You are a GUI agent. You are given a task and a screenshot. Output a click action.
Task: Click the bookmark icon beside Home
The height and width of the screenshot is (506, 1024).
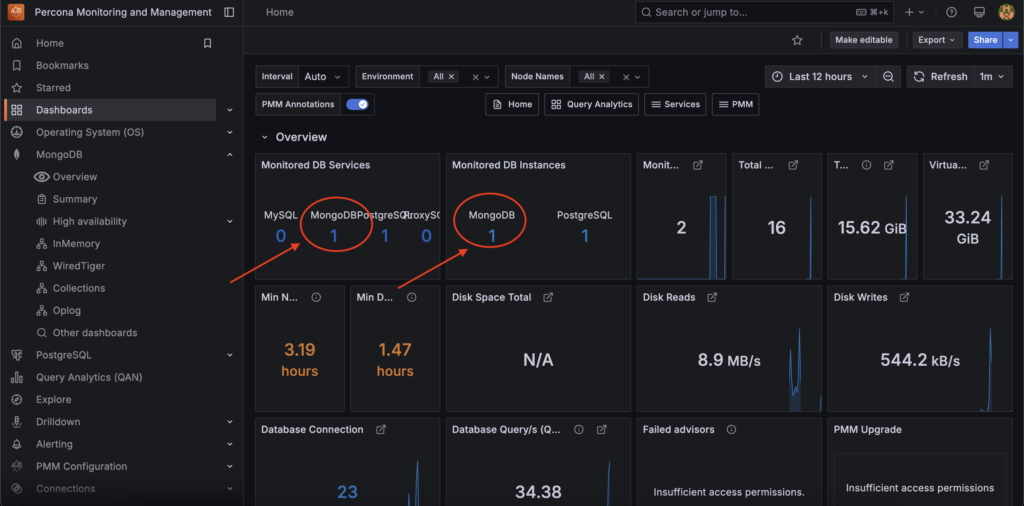pyautogui.click(x=207, y=43)
